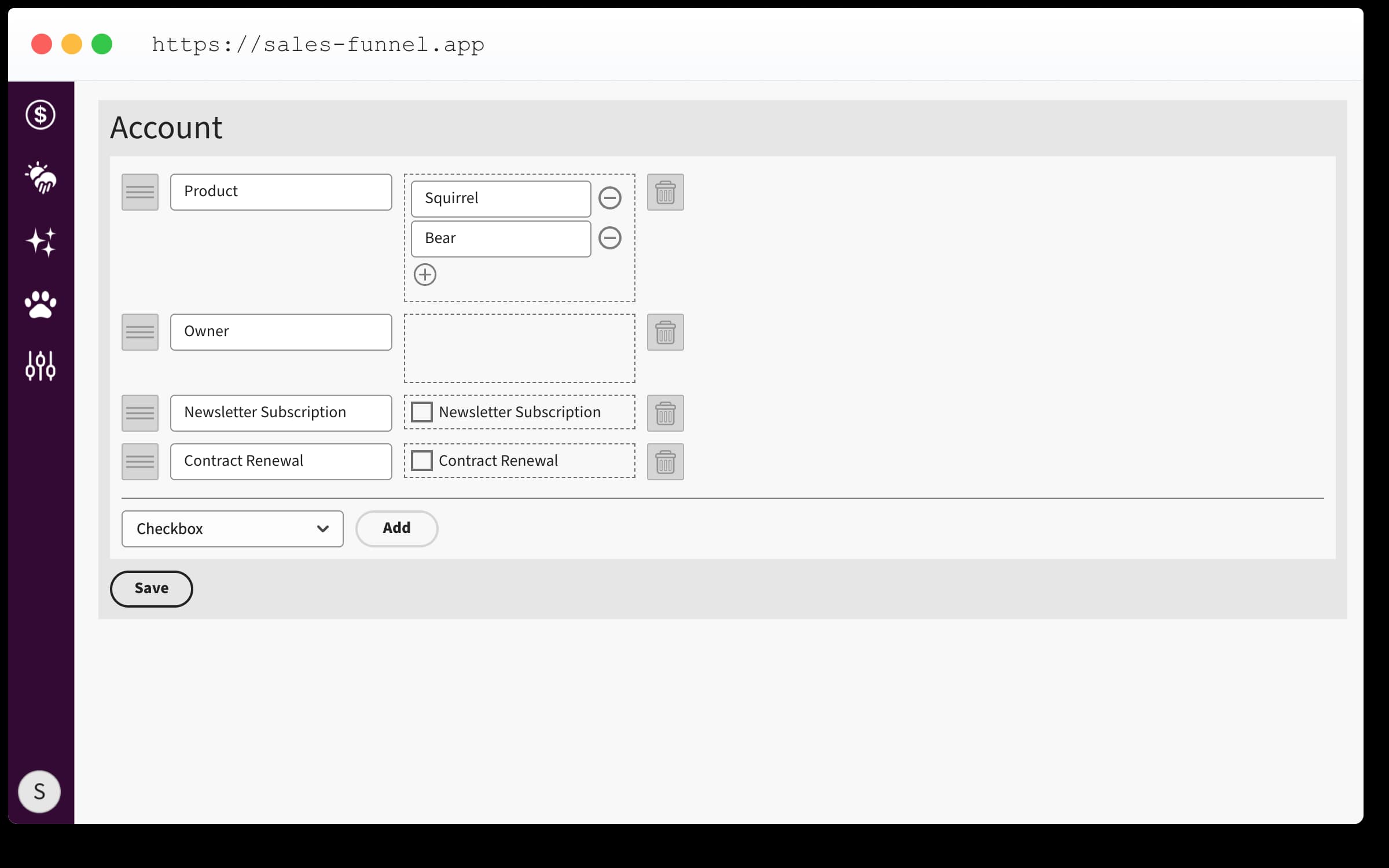Click the Add button to insert field
Screen dimensions: 1389x868
(x=397, y=528)
